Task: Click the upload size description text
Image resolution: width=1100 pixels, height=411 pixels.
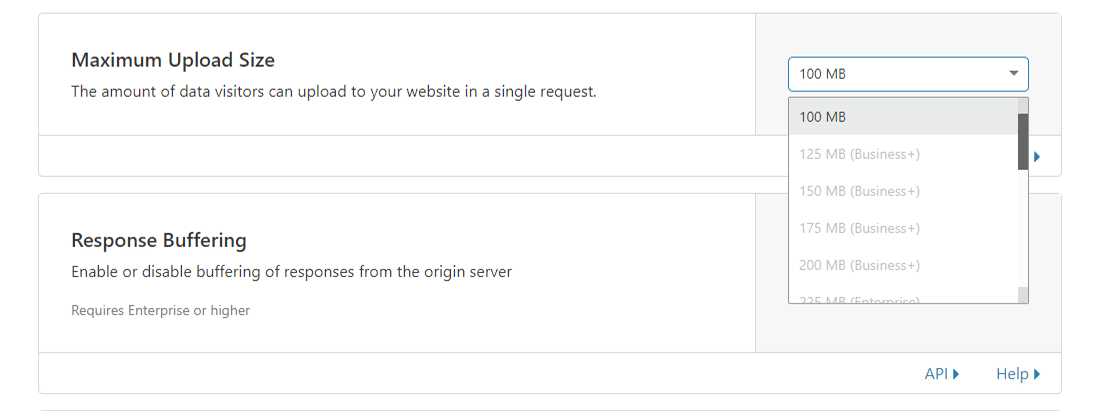Action: click(x=334, y=92)
